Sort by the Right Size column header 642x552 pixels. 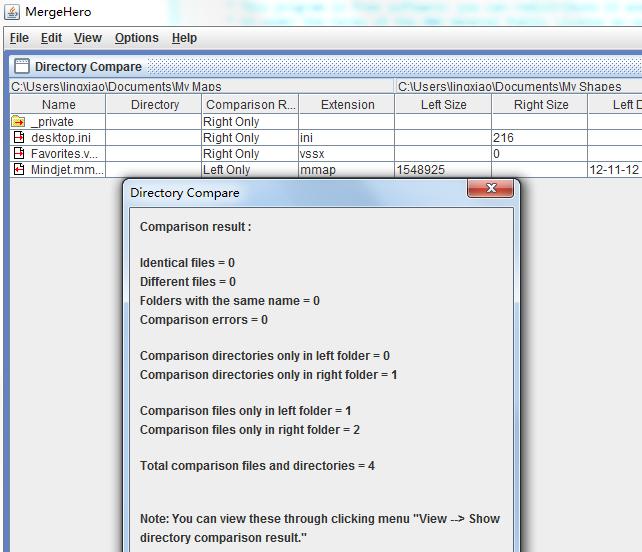[x=540, y=105]
